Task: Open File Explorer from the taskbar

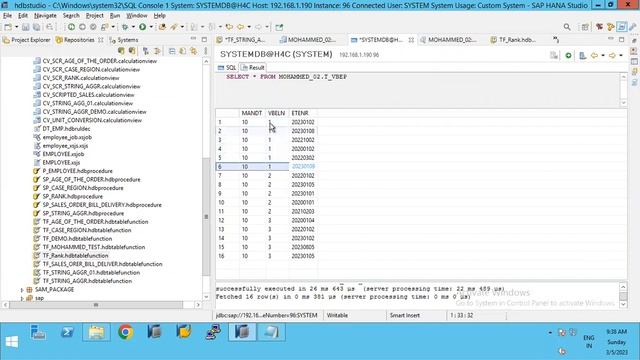Action: 96,332
